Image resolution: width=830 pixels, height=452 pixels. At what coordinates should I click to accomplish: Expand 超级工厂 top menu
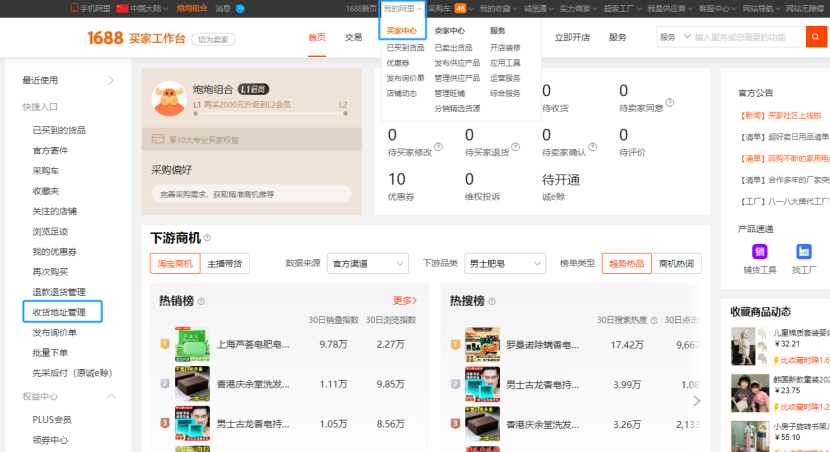click(x=622, y=8)
